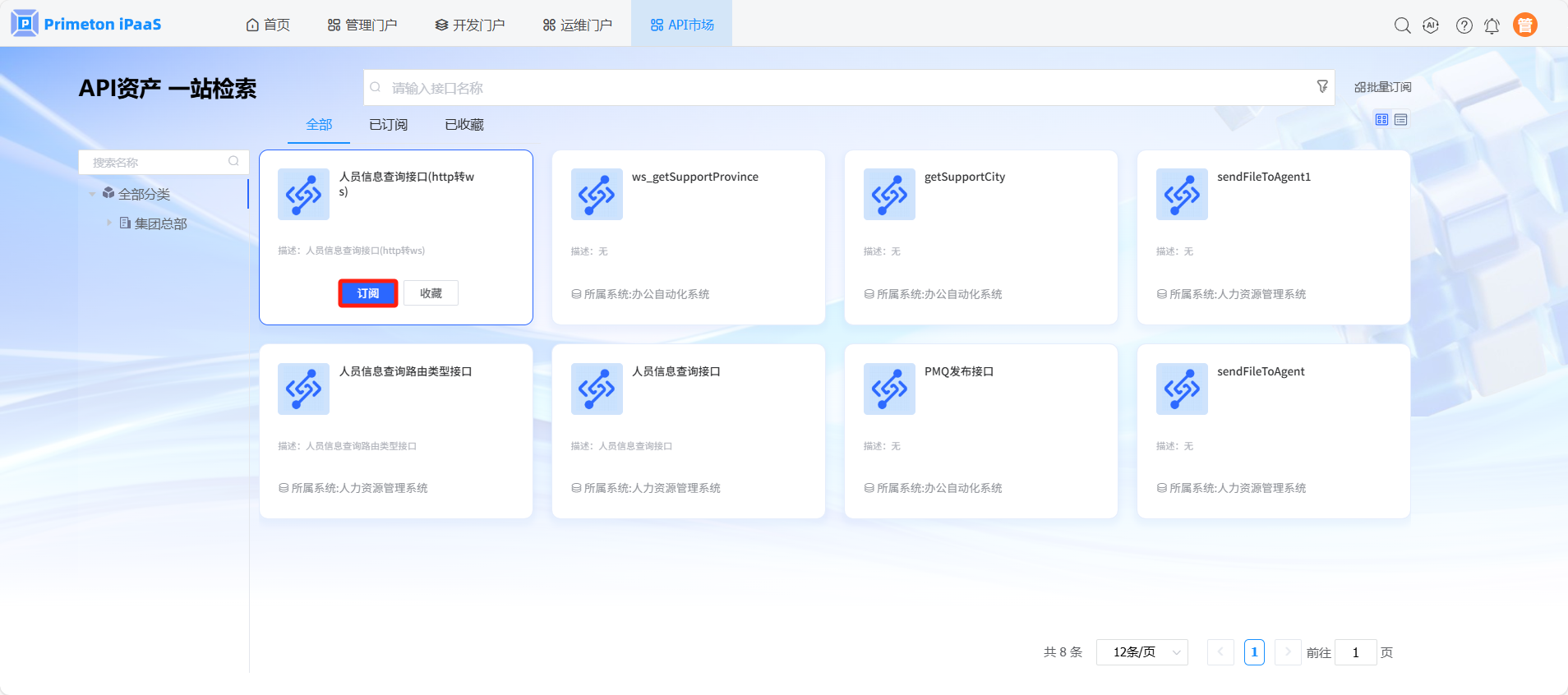Click the filter funnel icon in the search bar
Screen dimensions: 1568x695
coord(1321,86)
